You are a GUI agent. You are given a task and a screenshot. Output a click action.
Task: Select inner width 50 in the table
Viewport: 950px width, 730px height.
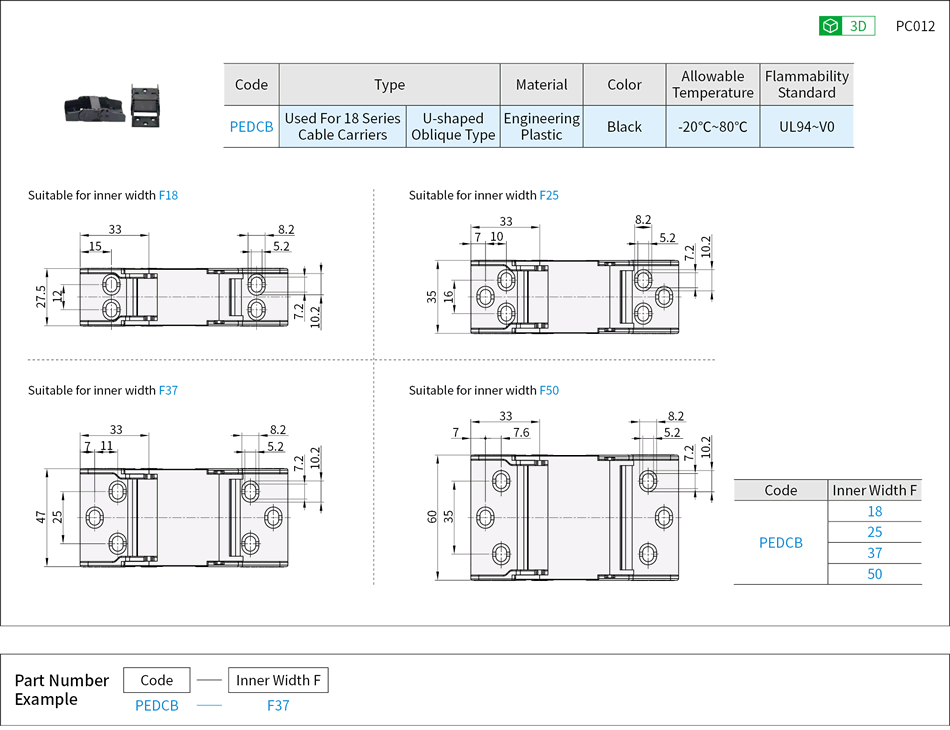[874, 574]
